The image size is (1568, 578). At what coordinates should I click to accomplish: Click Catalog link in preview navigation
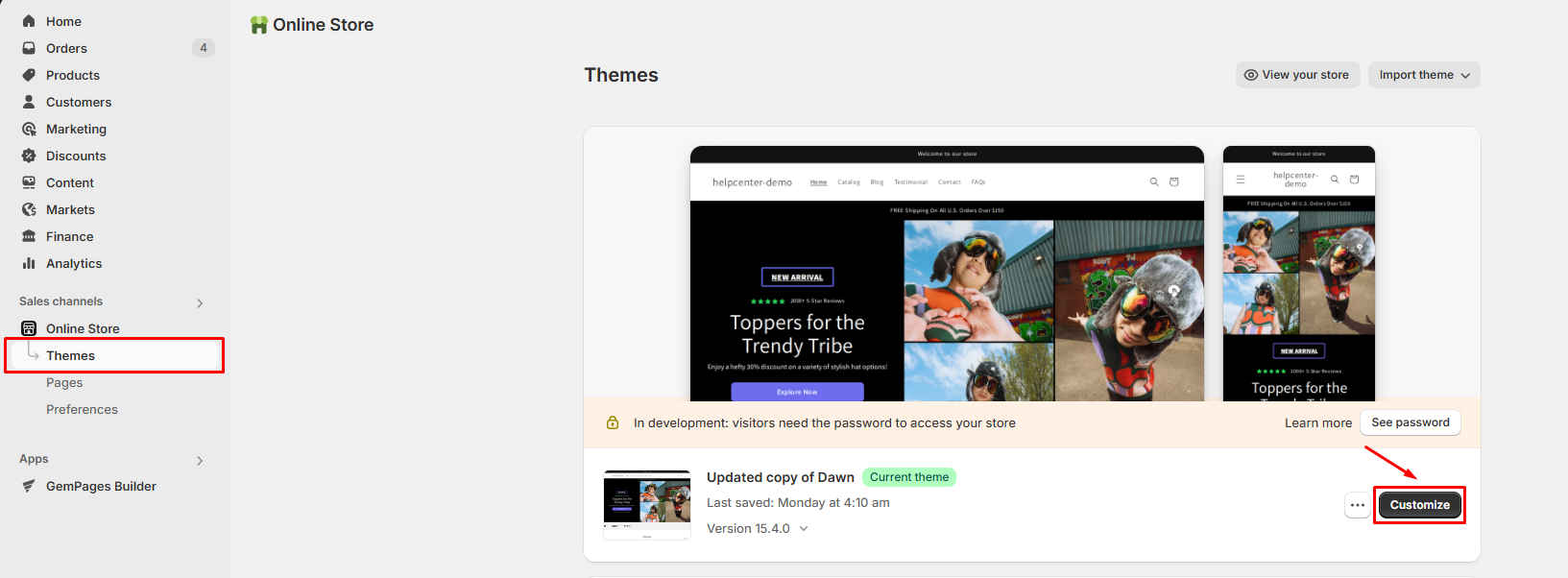849,181
